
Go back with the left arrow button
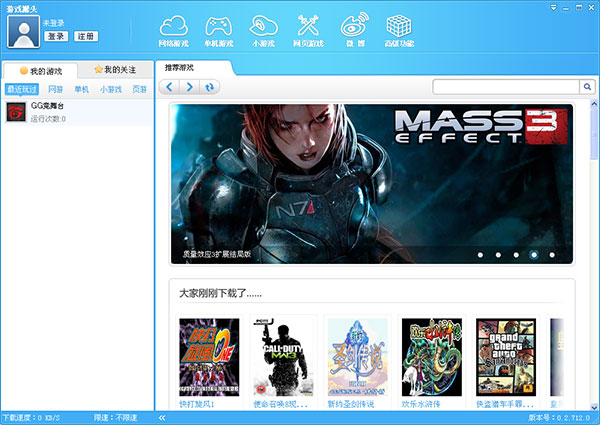[x=169, y=87]
